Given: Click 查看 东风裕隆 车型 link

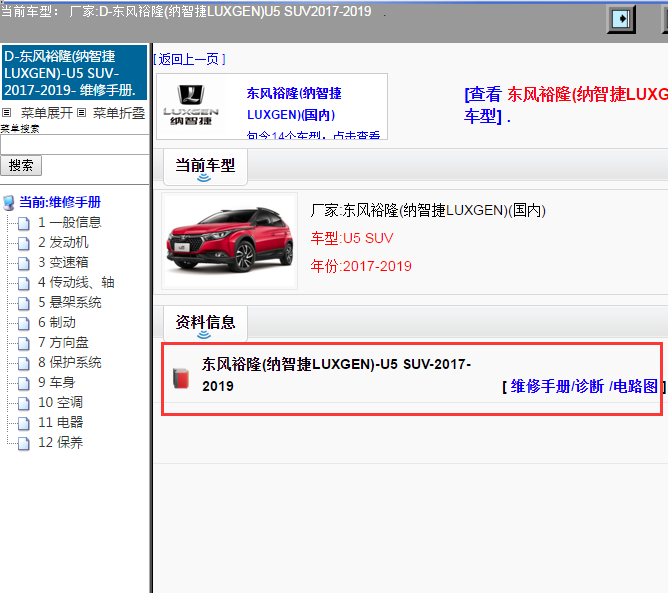Looking at the screenshot, I should tap(566, 105).
